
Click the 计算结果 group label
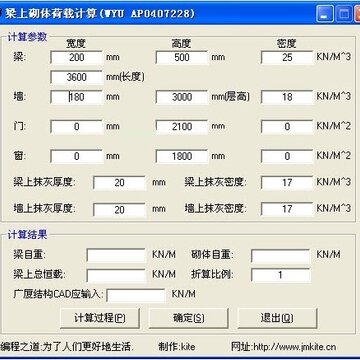[27, 235]
